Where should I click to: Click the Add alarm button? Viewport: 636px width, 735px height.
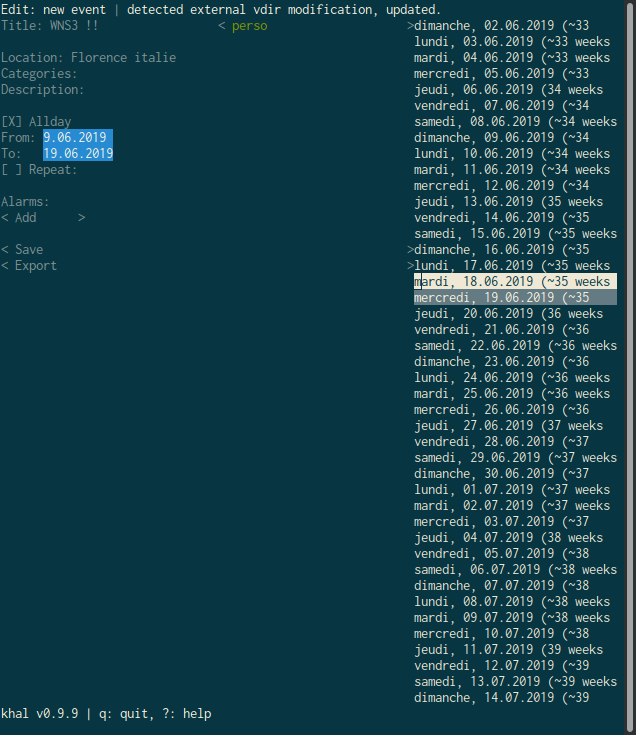43,218
